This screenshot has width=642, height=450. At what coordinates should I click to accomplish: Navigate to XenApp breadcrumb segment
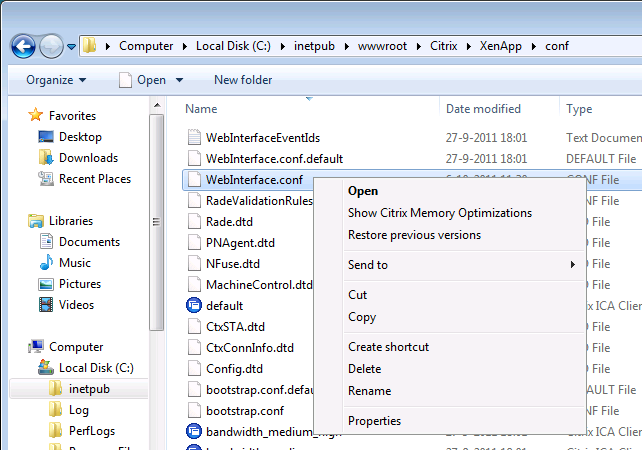(501, 46)
